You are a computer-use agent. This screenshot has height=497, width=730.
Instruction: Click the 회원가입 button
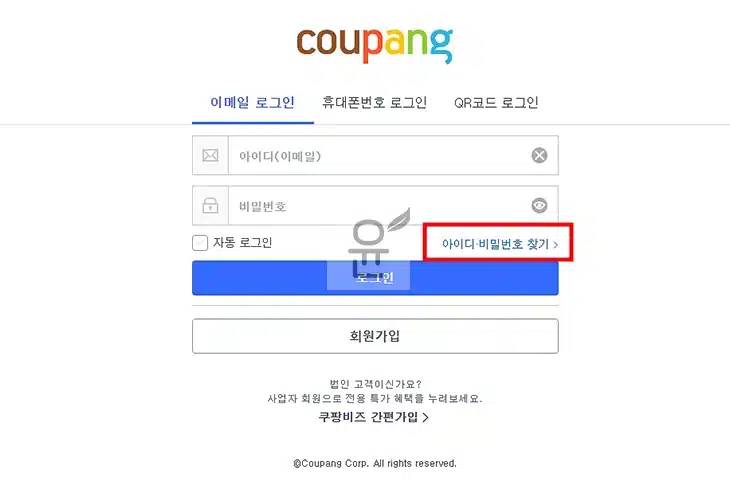click(x=375, y=336)
